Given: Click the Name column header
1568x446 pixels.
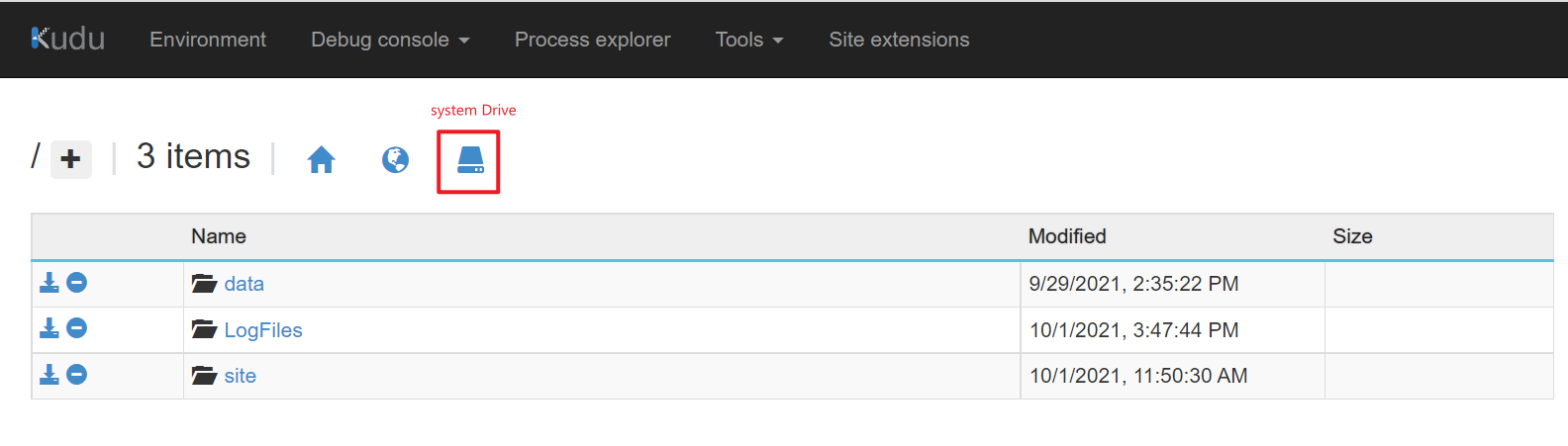Looking at the screenshot, I should (x=219, y=236).
